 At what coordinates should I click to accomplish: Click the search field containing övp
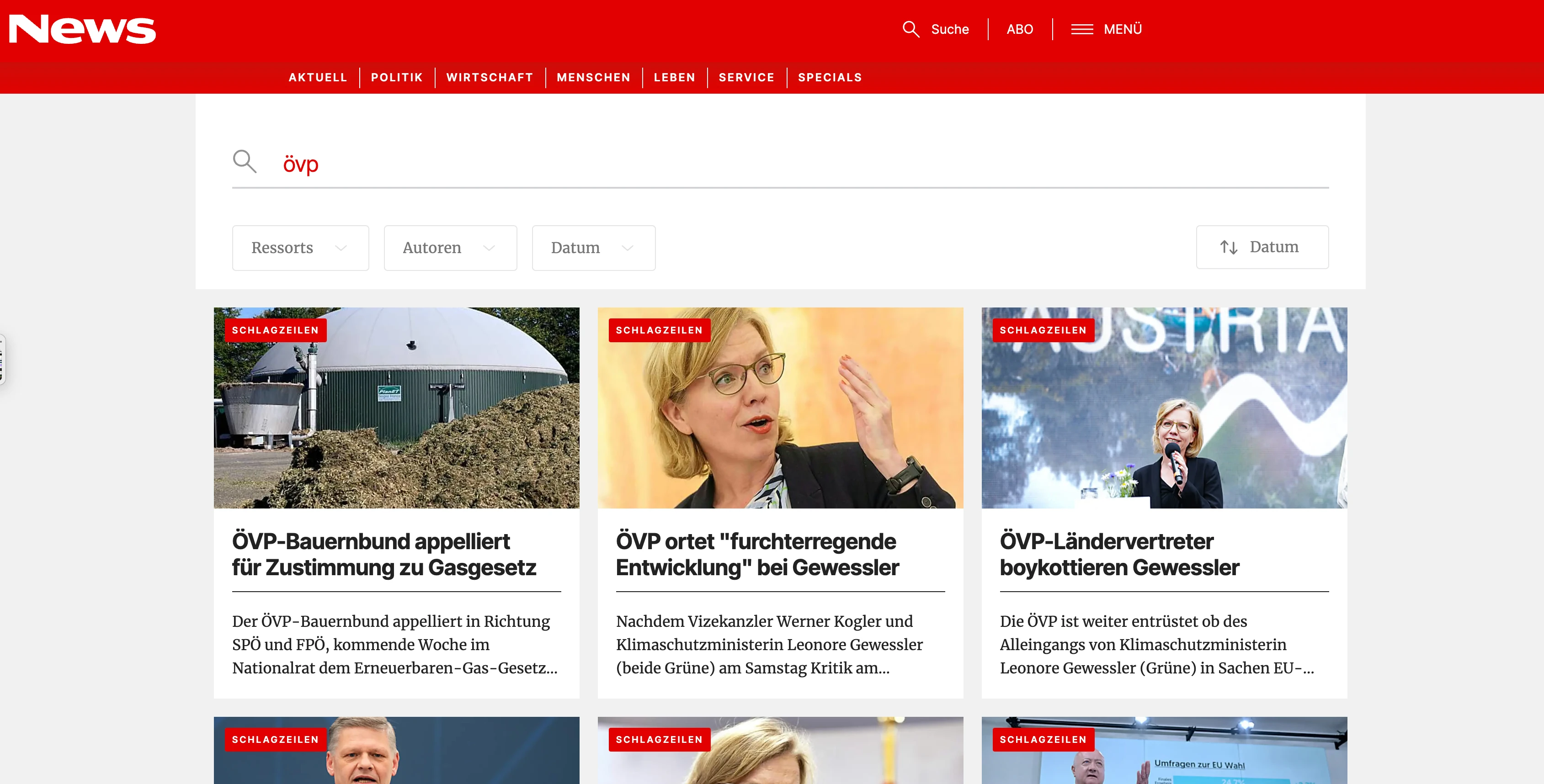[779, 164]
